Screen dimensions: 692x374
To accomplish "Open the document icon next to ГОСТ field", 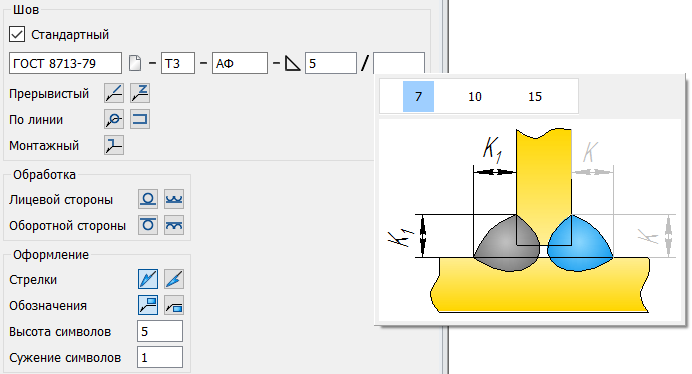I will click(x=135, y=63).
